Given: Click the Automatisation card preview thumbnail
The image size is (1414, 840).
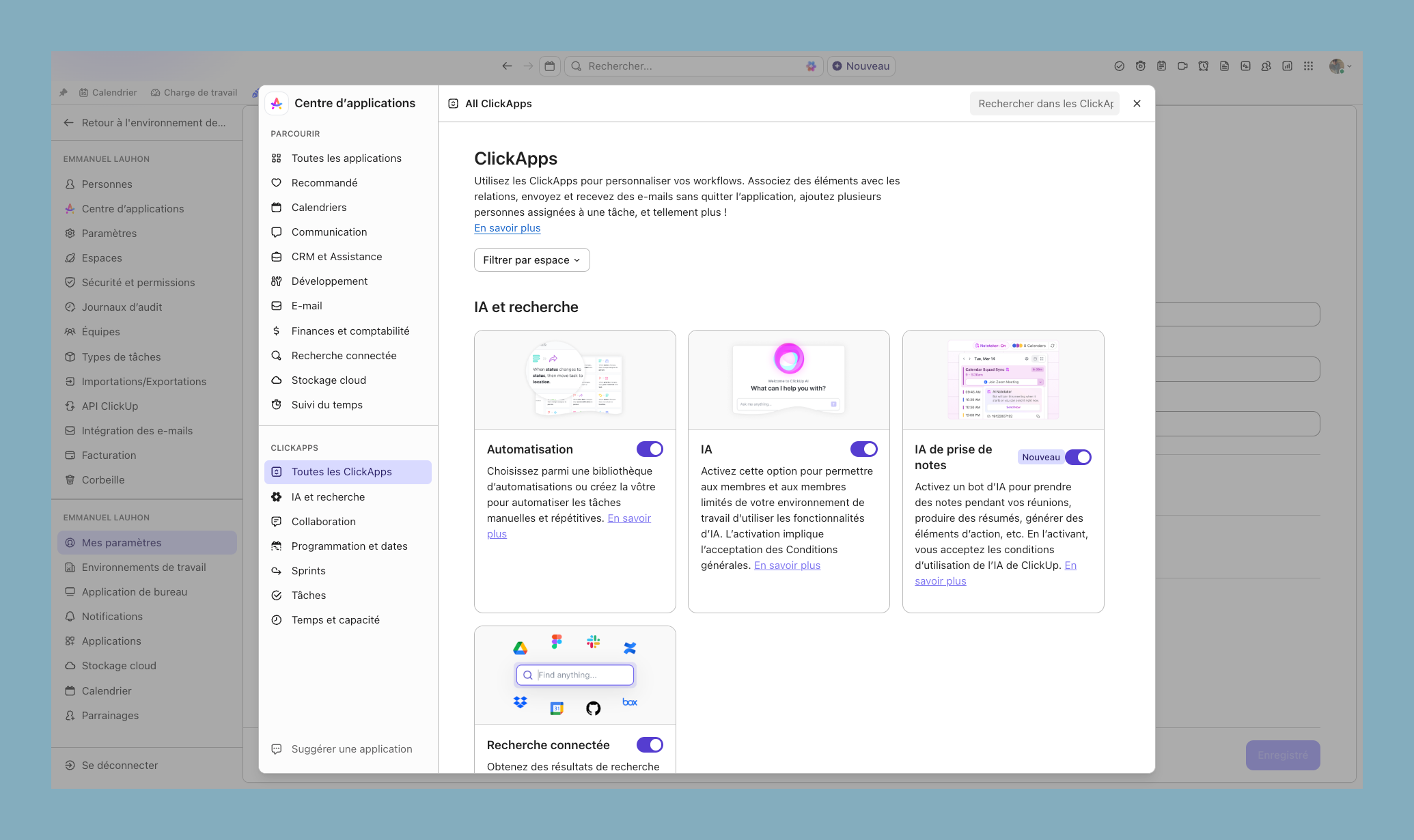Looking at the screenshot, I should point(575,380).
